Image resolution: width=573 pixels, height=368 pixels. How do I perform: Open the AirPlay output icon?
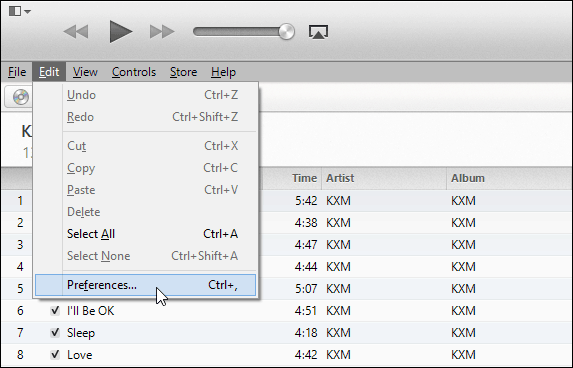[x=318, y=32]
